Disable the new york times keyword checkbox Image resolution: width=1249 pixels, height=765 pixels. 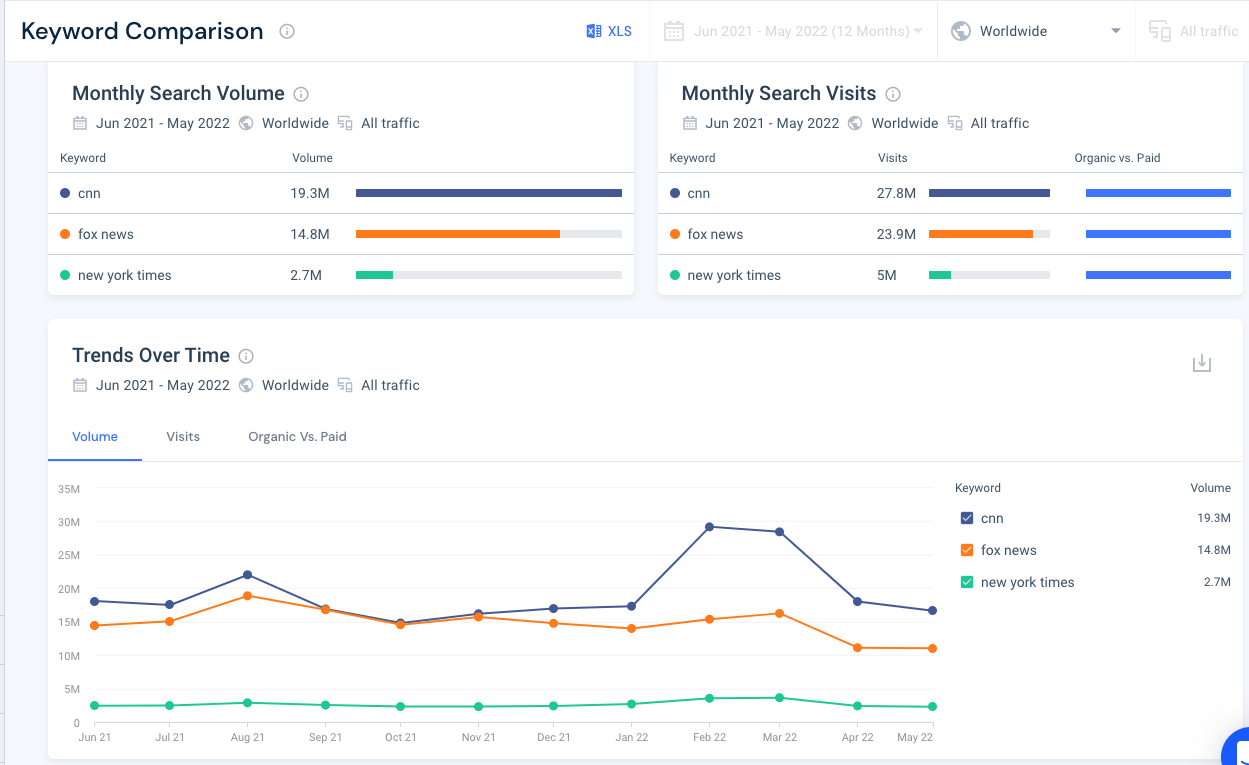(967, 582)
